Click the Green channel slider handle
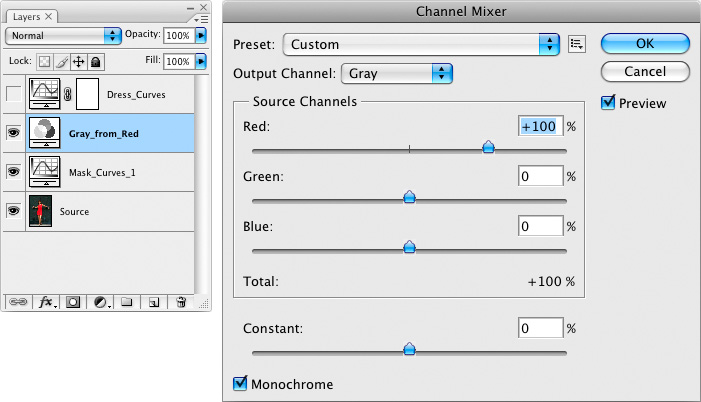This screenshot has width=701, height=402. coord(409,197)
